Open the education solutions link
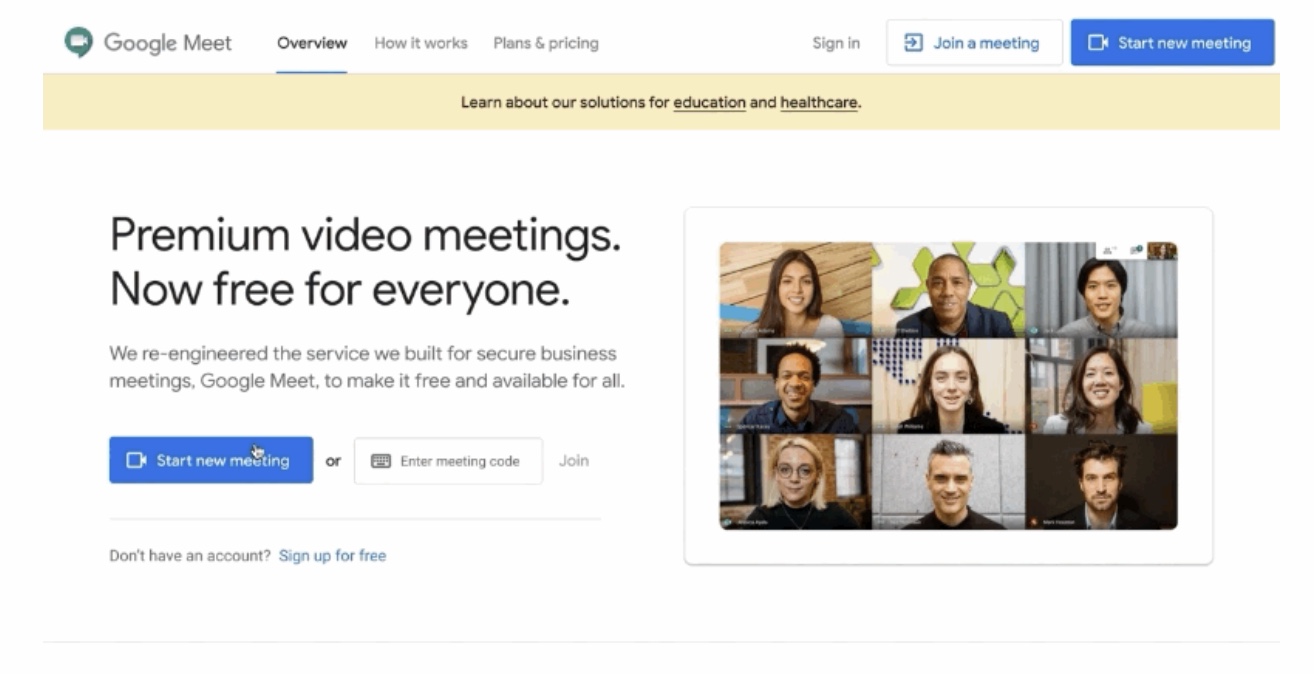This screenshot has height=674, width=1314. (x=709, y=102)
